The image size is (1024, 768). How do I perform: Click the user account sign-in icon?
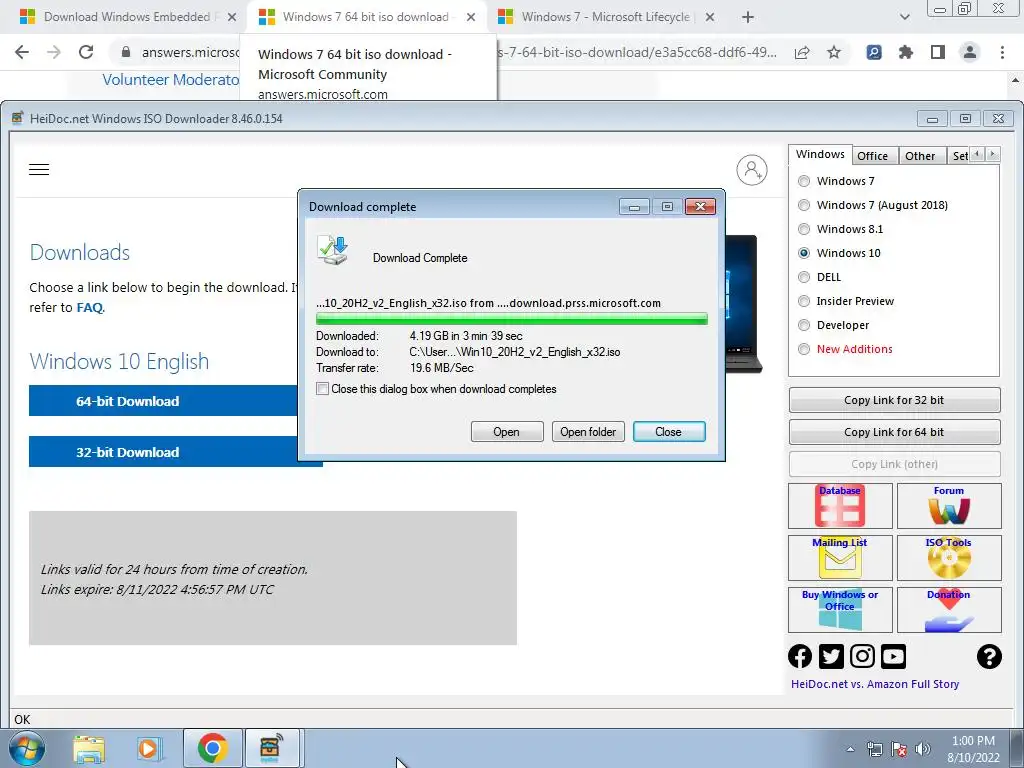(752, 170)
